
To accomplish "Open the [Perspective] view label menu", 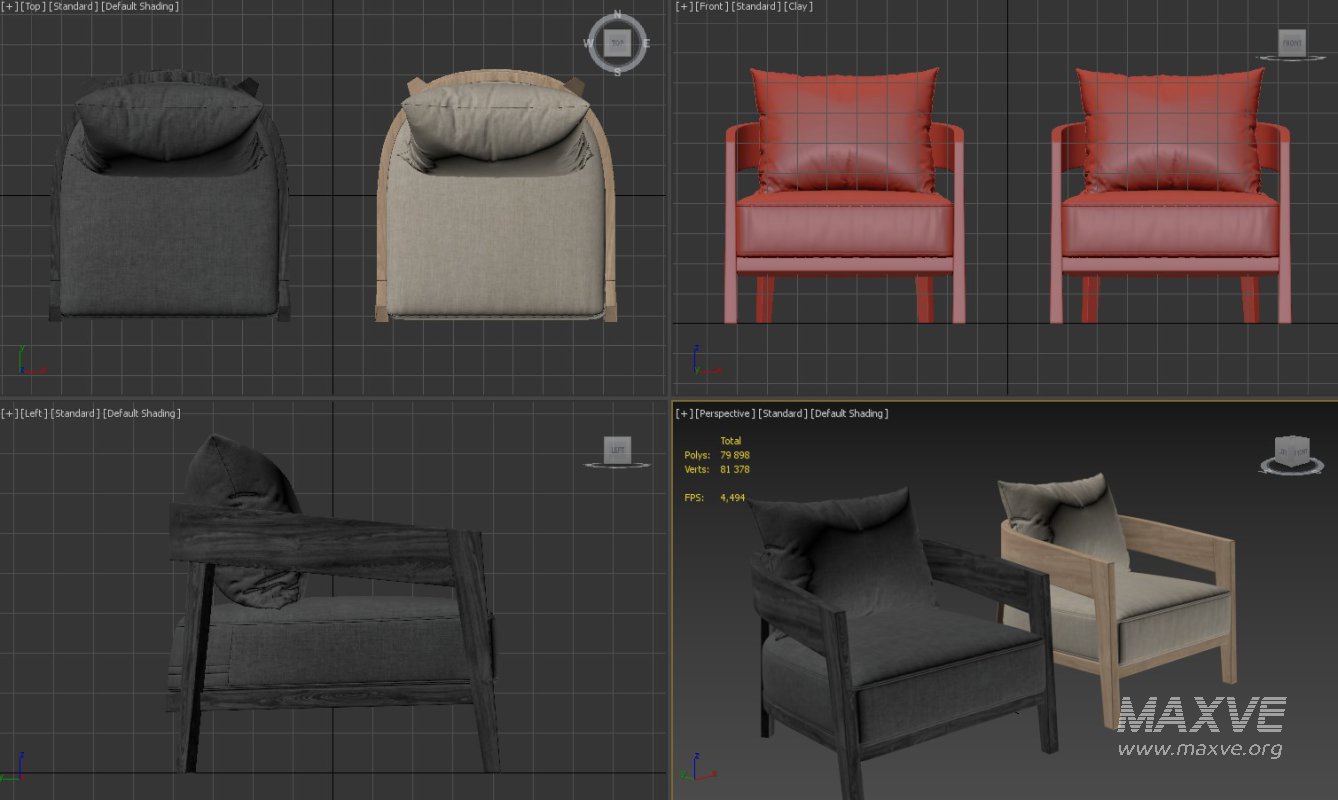I will point(725,414).
